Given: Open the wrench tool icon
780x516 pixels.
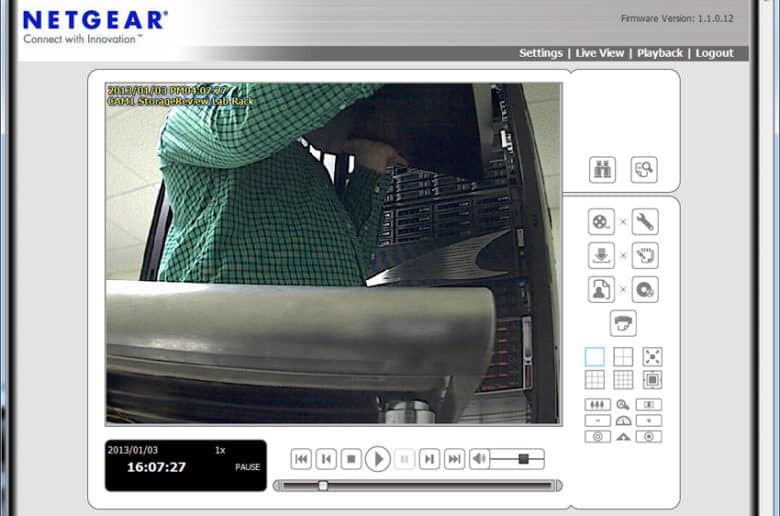Looking at the screenshot, I should click(x=645, y=221).
